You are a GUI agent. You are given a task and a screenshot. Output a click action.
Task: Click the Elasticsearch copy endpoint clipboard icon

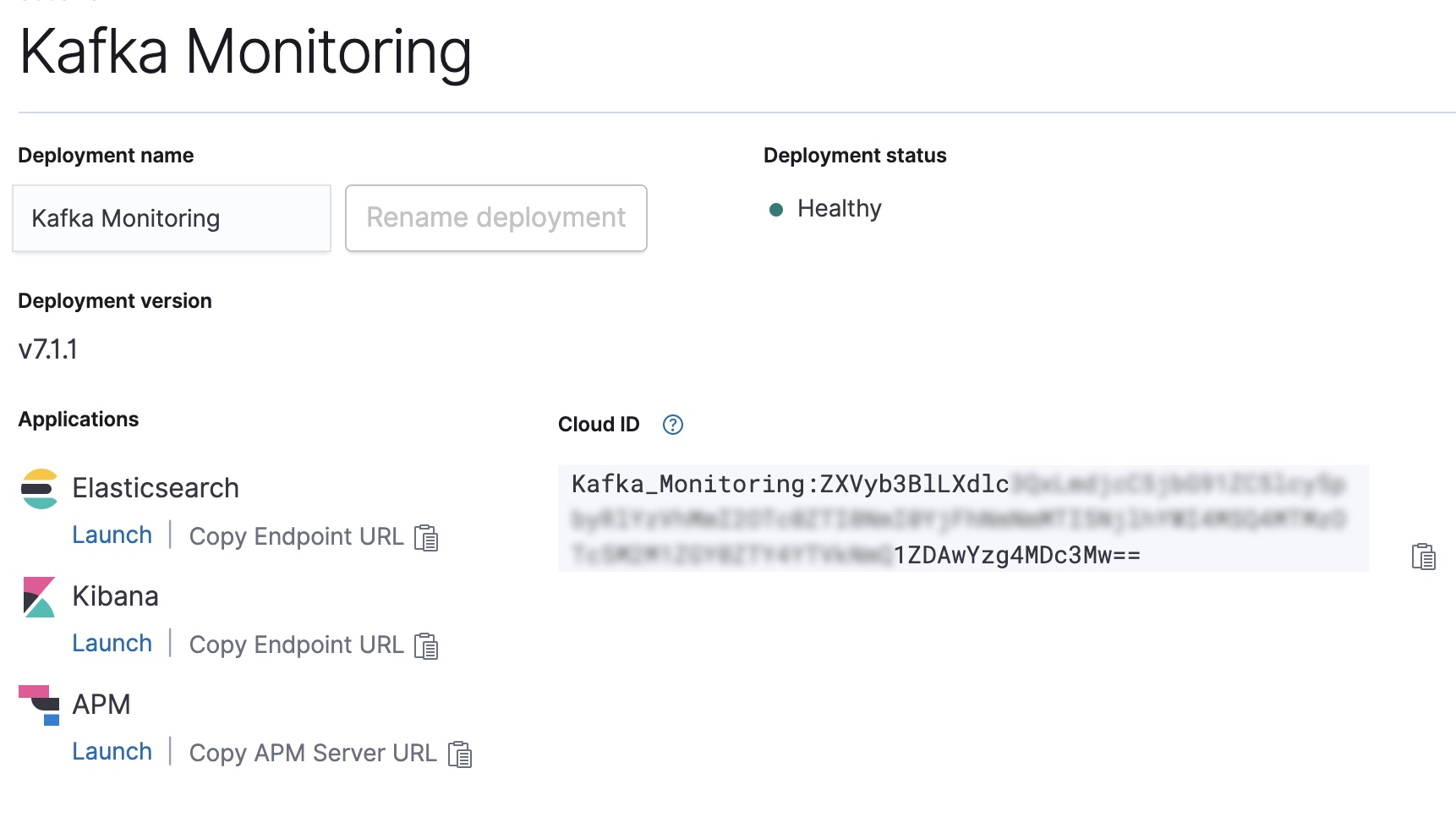tap(426, 538)
